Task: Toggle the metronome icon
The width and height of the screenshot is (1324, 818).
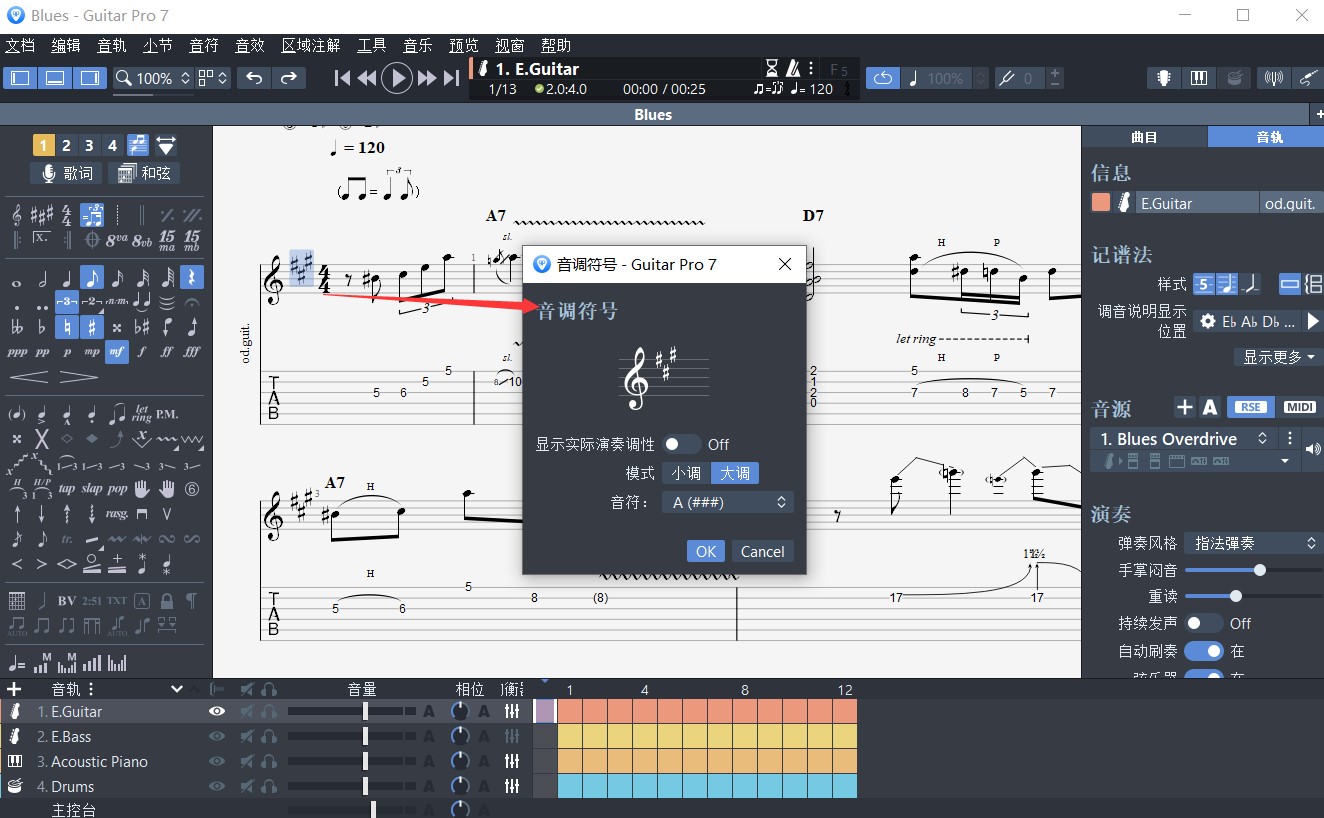Action: point(793,68)
